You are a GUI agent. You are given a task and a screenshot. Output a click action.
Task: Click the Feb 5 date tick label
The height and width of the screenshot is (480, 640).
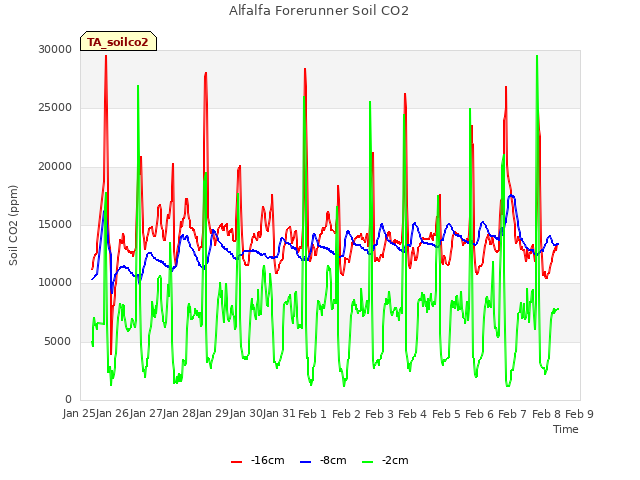click(x=446, y=414)
